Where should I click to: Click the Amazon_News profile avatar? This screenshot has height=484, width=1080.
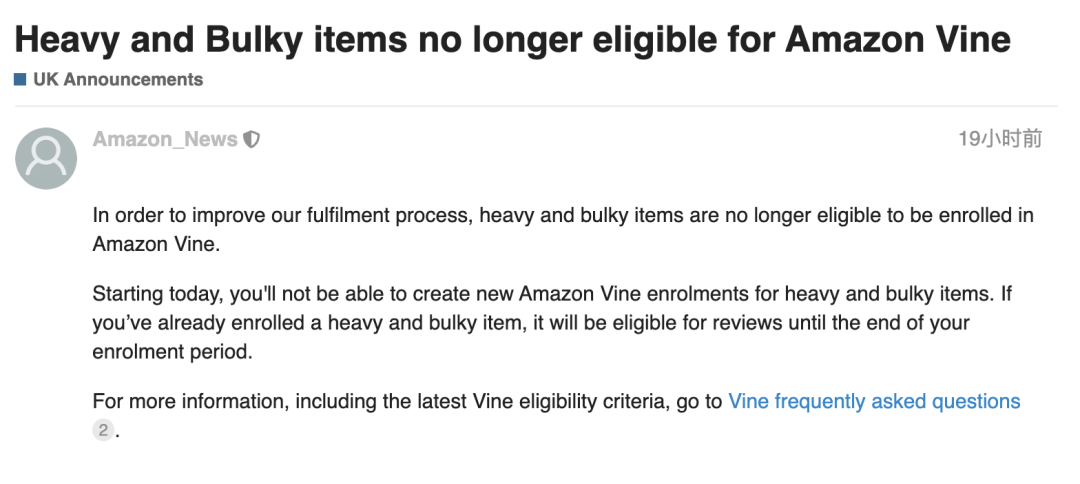pyautogui.click(x=46, y=158)
